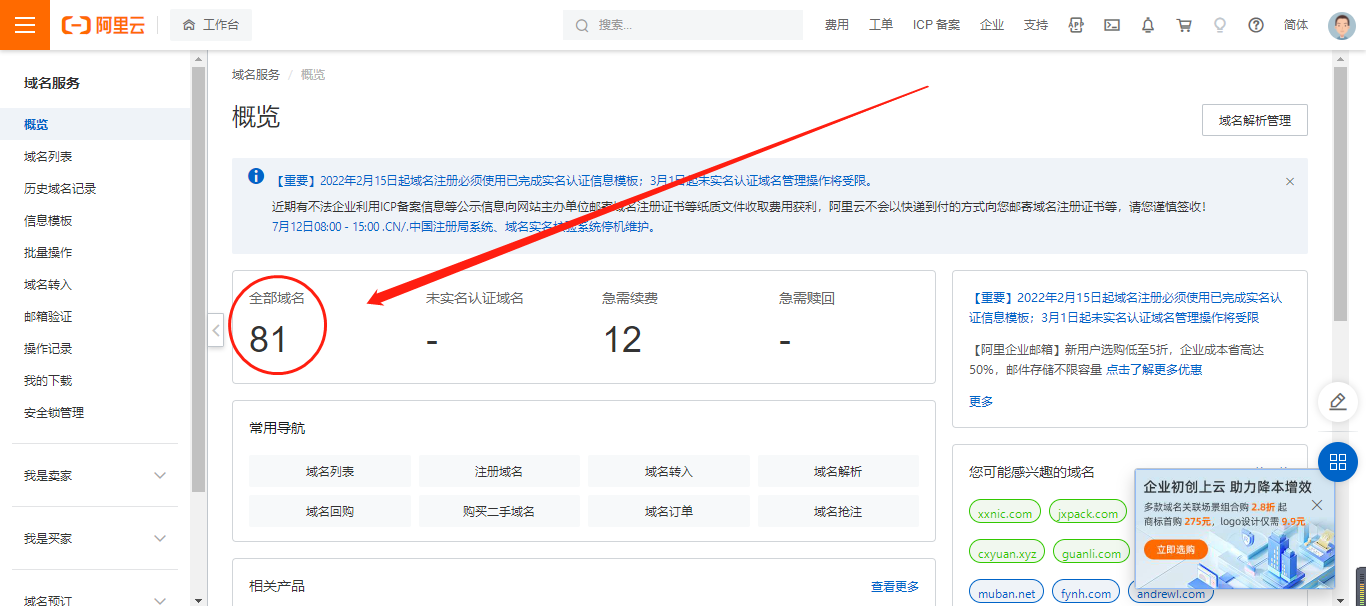Click the 域名解析管理 button
The image size is (1366, 606).
tap(1254, 121)
